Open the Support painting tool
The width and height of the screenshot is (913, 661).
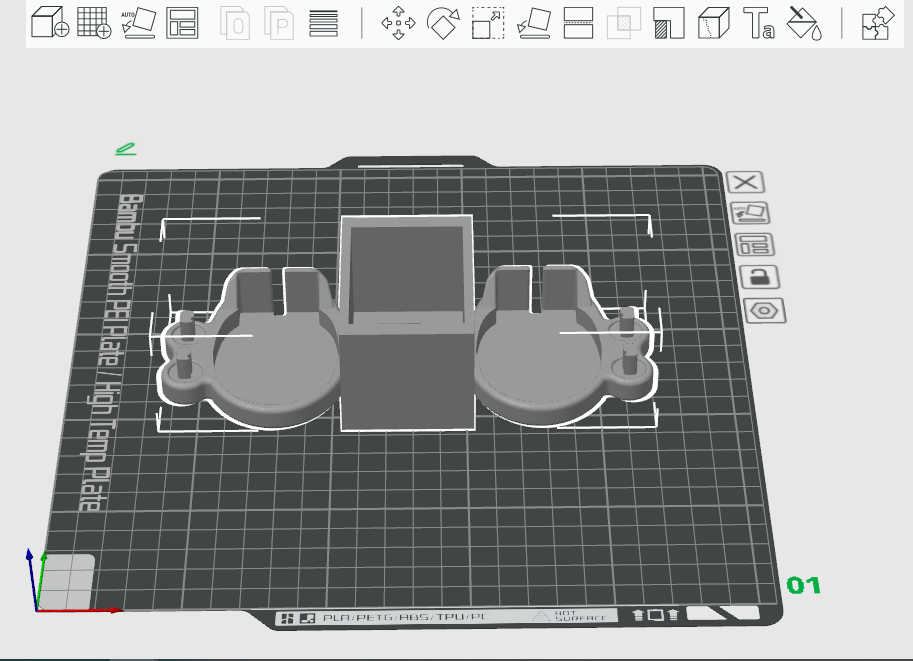point(669,23)
